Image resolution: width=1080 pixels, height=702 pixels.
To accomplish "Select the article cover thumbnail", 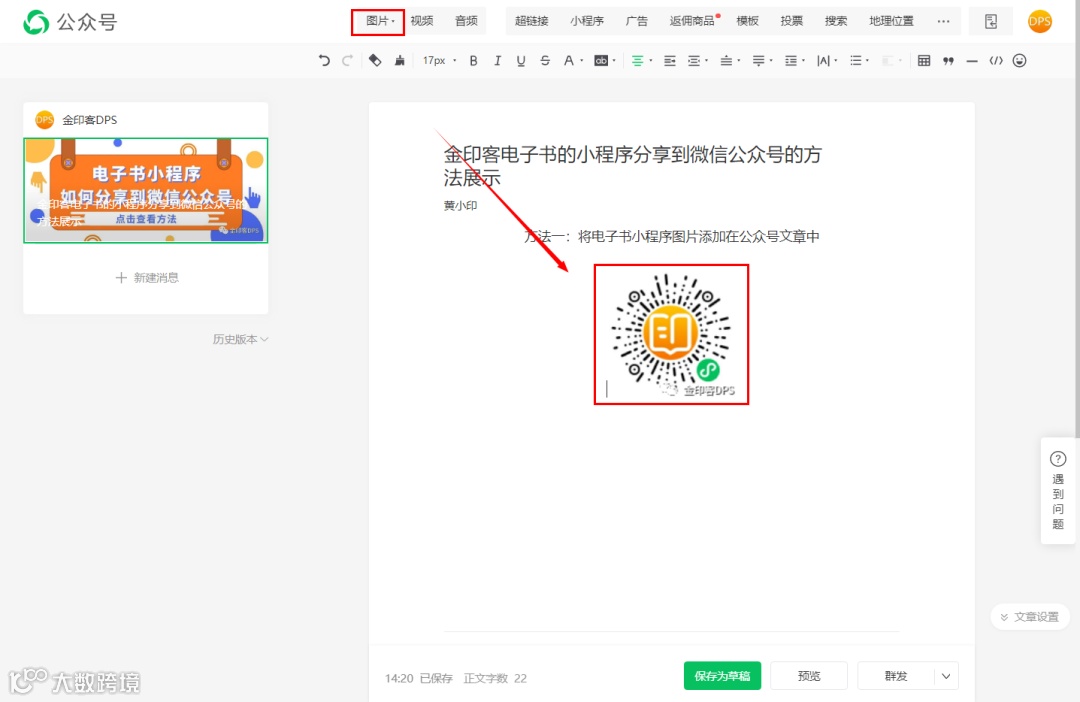I will 146,190.
